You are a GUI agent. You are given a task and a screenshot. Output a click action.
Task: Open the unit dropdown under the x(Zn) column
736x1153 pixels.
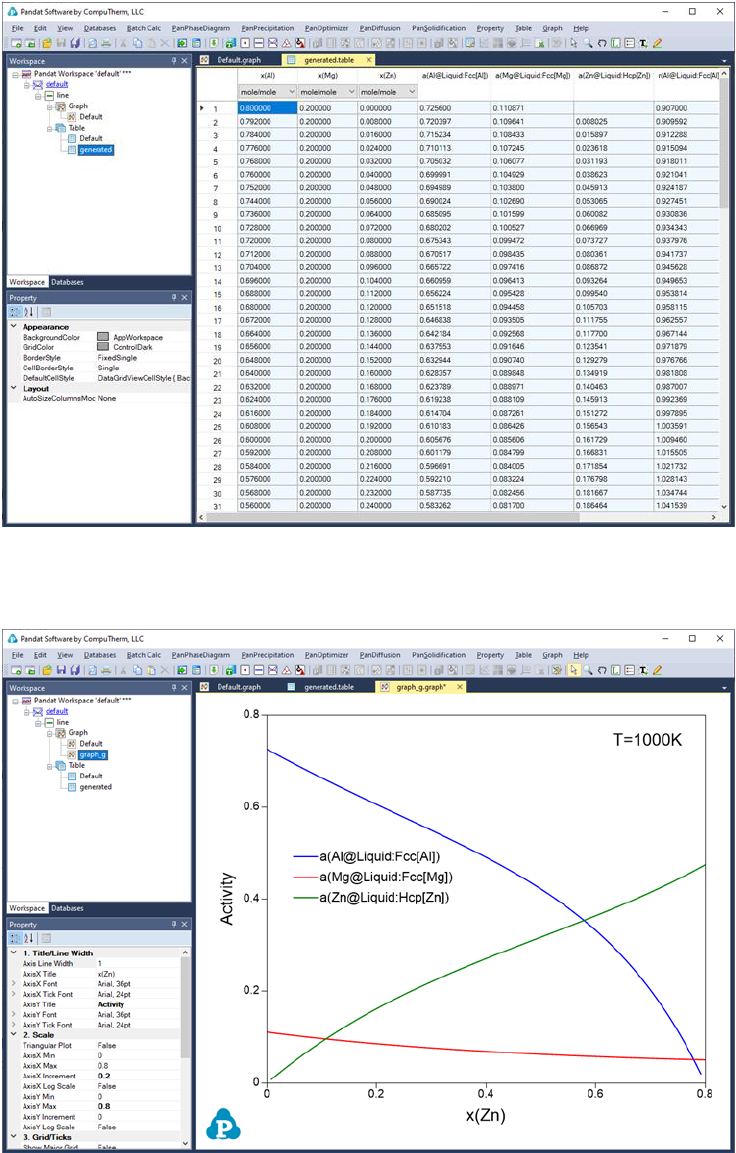point(412,91)
